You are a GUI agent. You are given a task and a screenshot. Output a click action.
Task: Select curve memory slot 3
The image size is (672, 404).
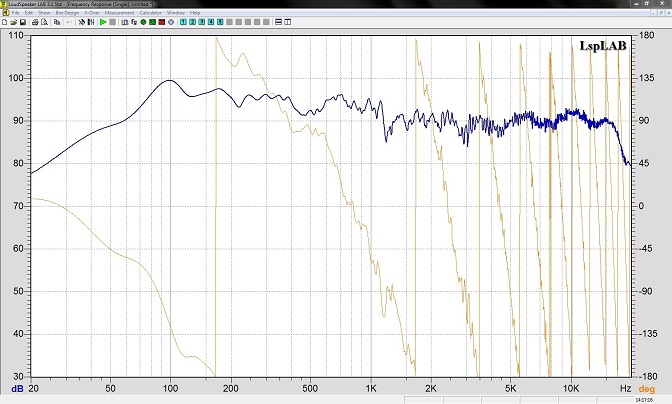click(x=201, y=22)
